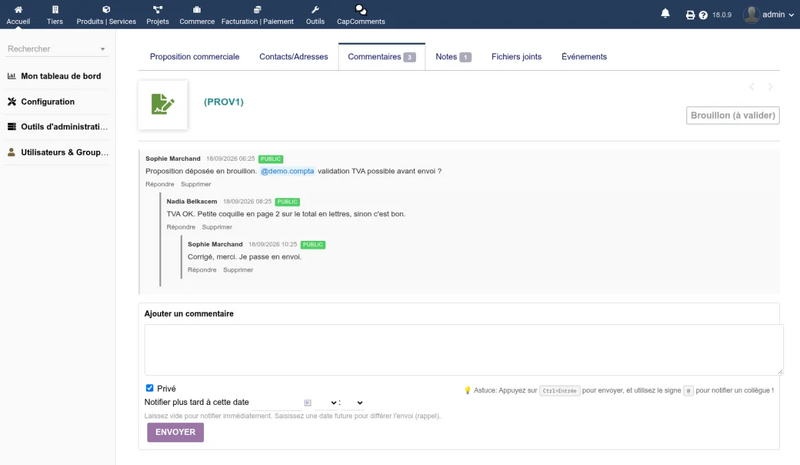Click Supprimer on Sophie's first comment
This screenshot has width=800, height=465.
[x=196, y=184]
